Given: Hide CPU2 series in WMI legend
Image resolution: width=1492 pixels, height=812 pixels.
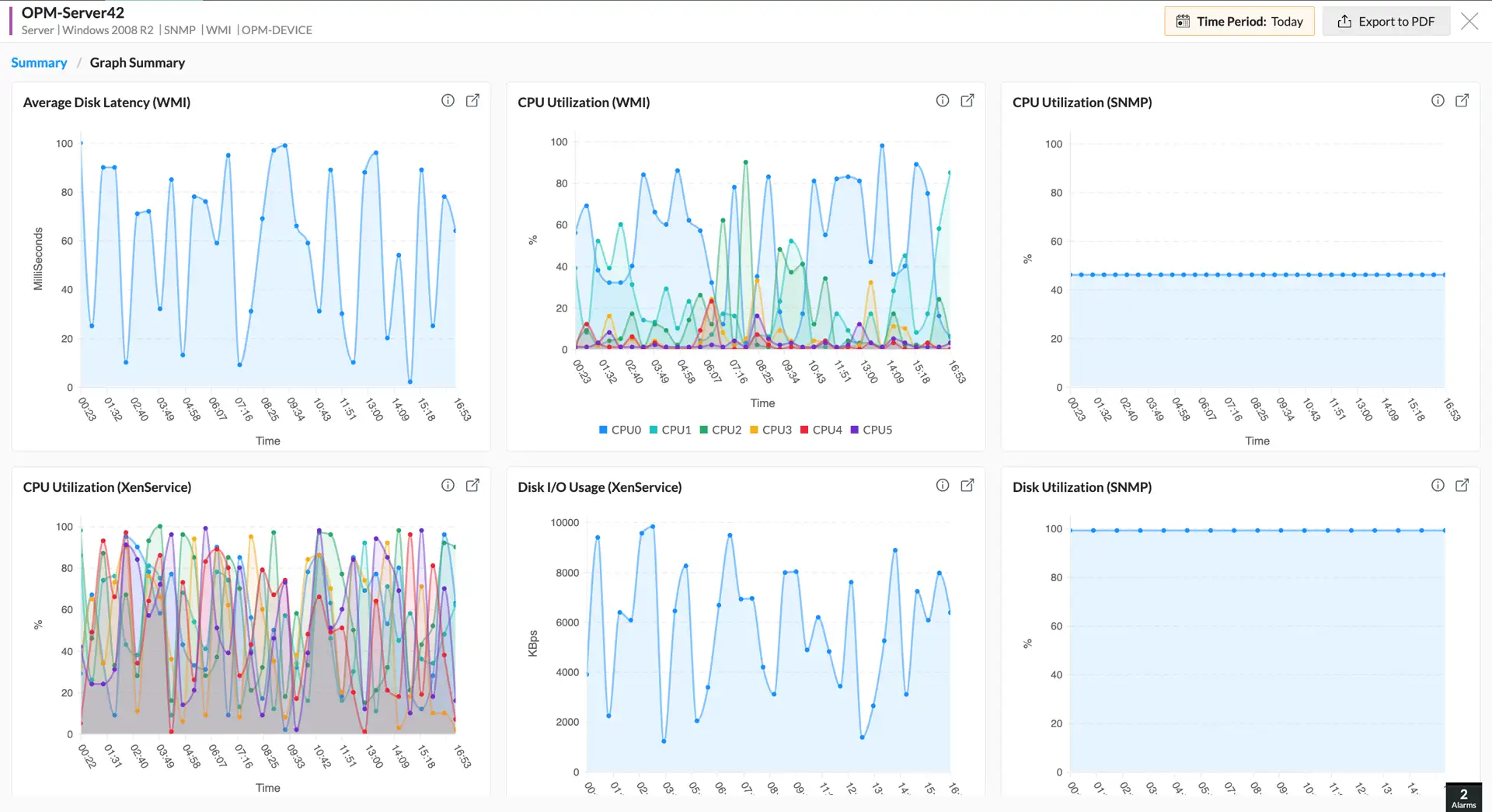Looking at the screenshot, I should pyautogui.click(x=720, y=430).
